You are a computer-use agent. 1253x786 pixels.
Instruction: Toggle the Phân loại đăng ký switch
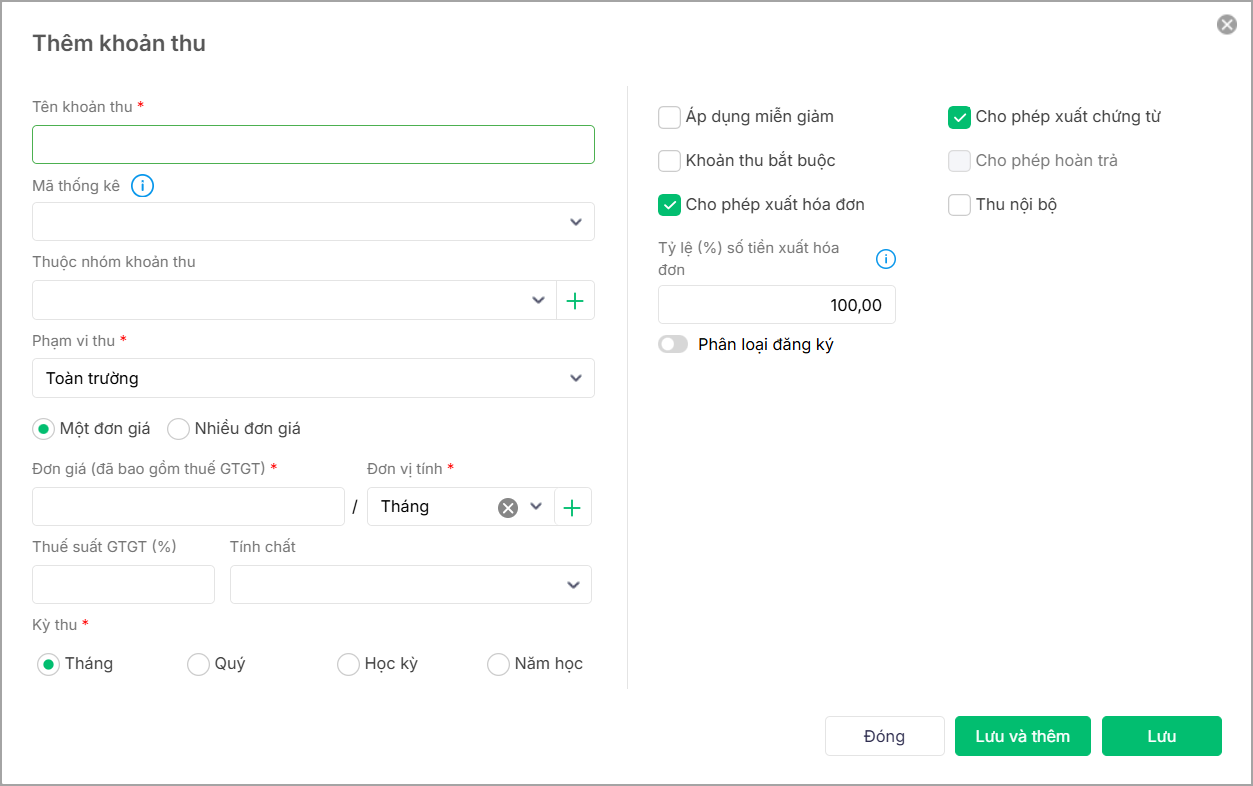(673, 345)
